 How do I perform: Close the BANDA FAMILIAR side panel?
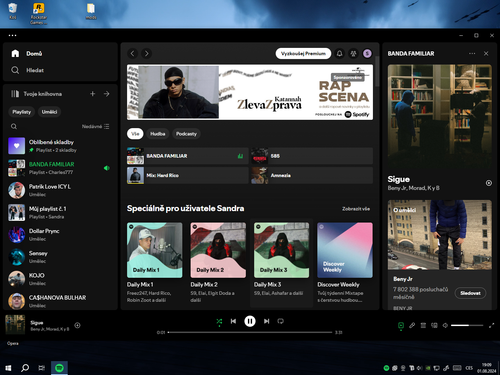pyautogui.click(x=486, y=54)
